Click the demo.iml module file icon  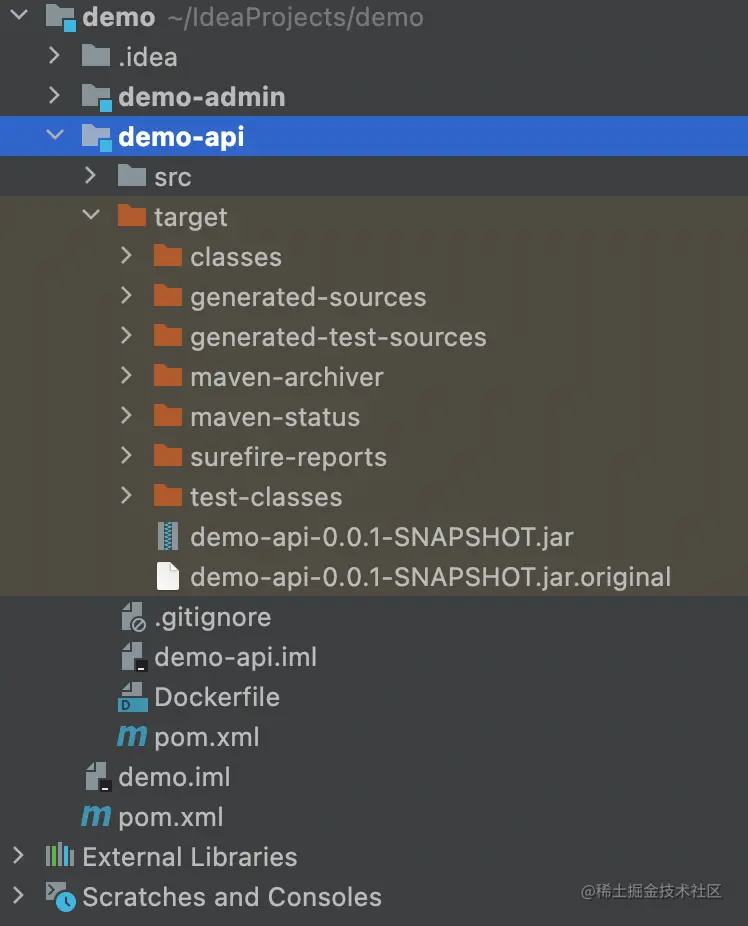pyautogui.click(x=97, y=777)
